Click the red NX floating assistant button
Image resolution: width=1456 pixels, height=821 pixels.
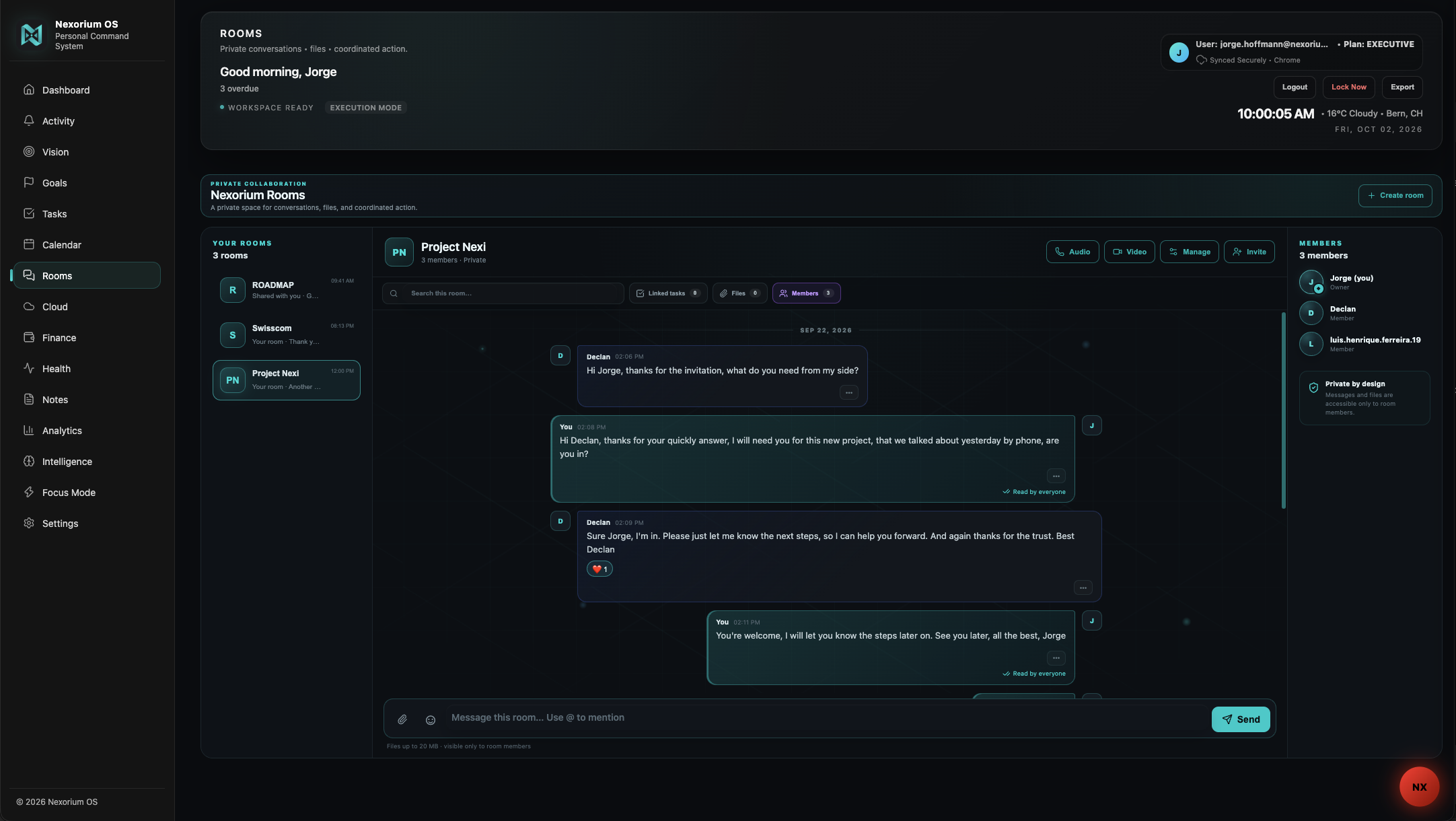click(1419, 787)
